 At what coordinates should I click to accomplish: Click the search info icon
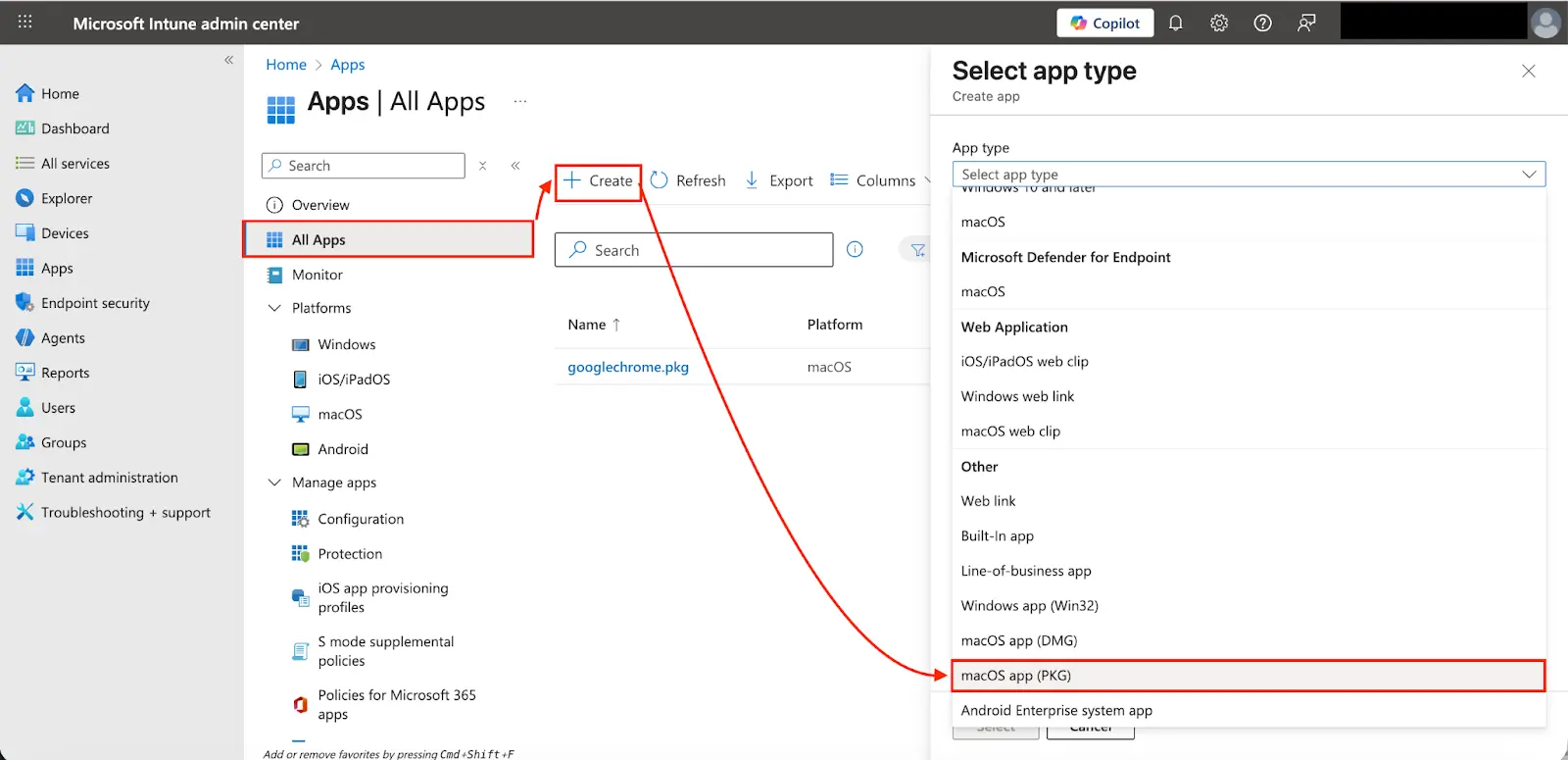pos(855,249)
